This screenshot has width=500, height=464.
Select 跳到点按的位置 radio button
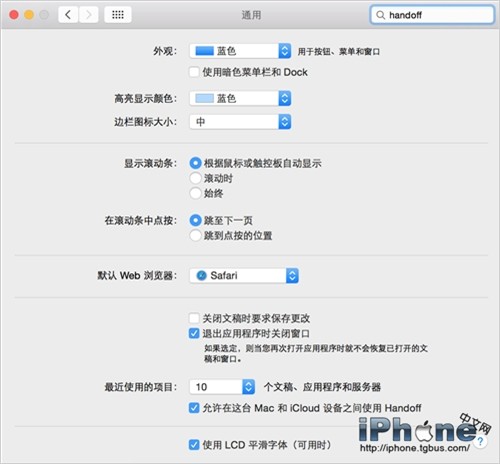pos(195,236)
